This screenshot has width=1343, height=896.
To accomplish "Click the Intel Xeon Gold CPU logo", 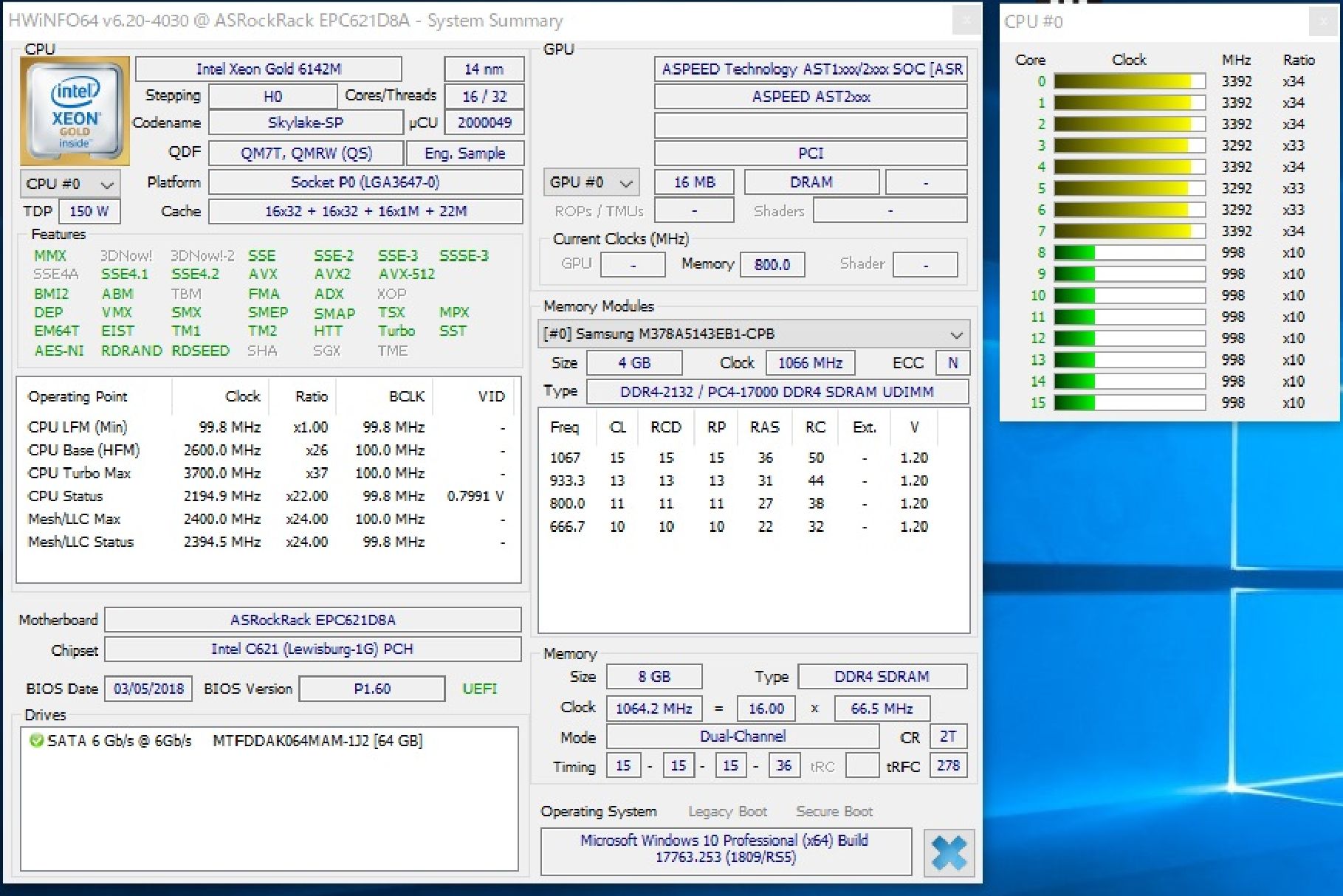I will [x=75, y=111].
